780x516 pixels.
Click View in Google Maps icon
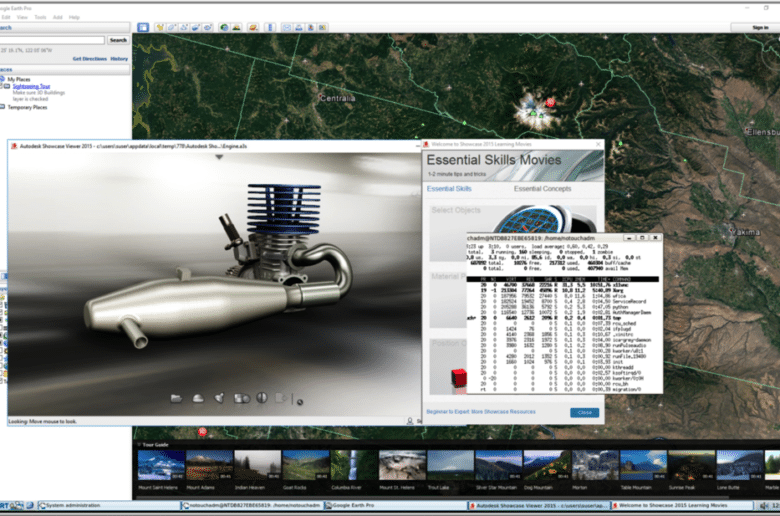[x=323, y=27]
